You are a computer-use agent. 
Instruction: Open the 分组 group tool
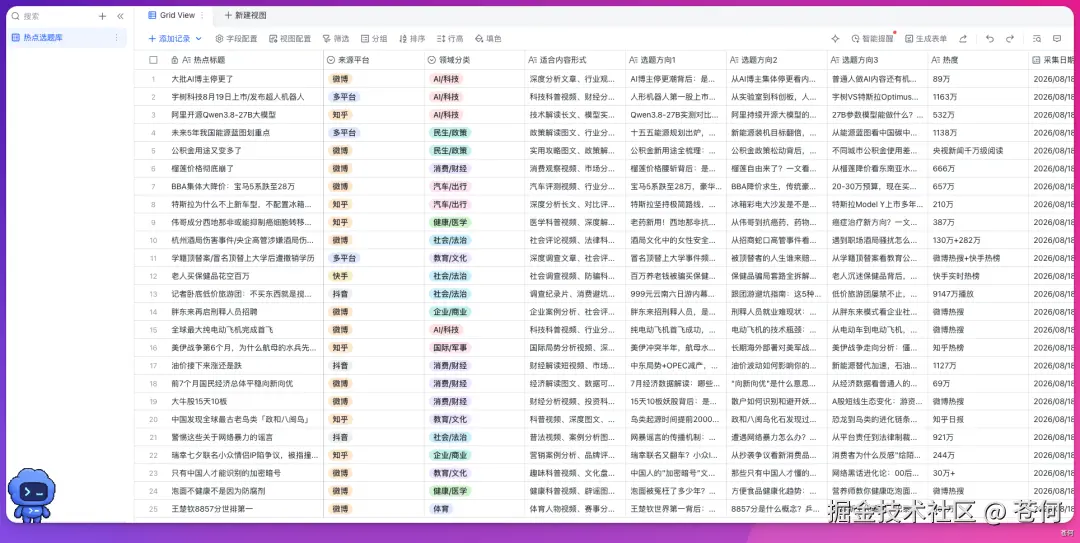point(374,39)
